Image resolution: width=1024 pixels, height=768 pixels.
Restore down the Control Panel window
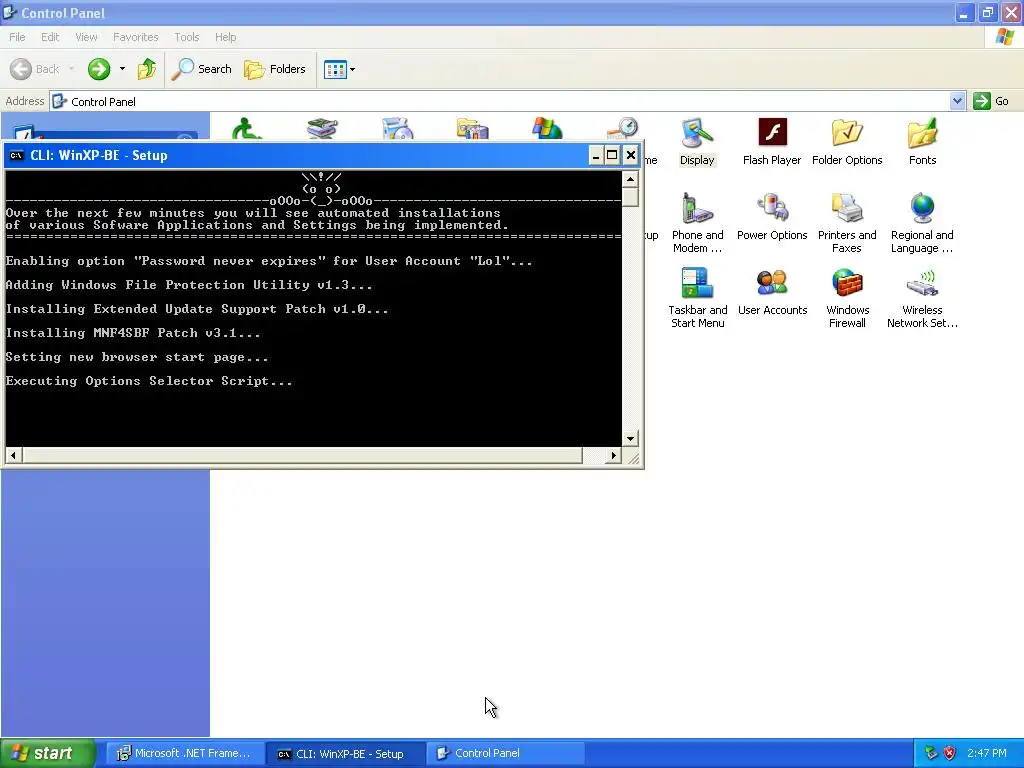click(987, 12)
